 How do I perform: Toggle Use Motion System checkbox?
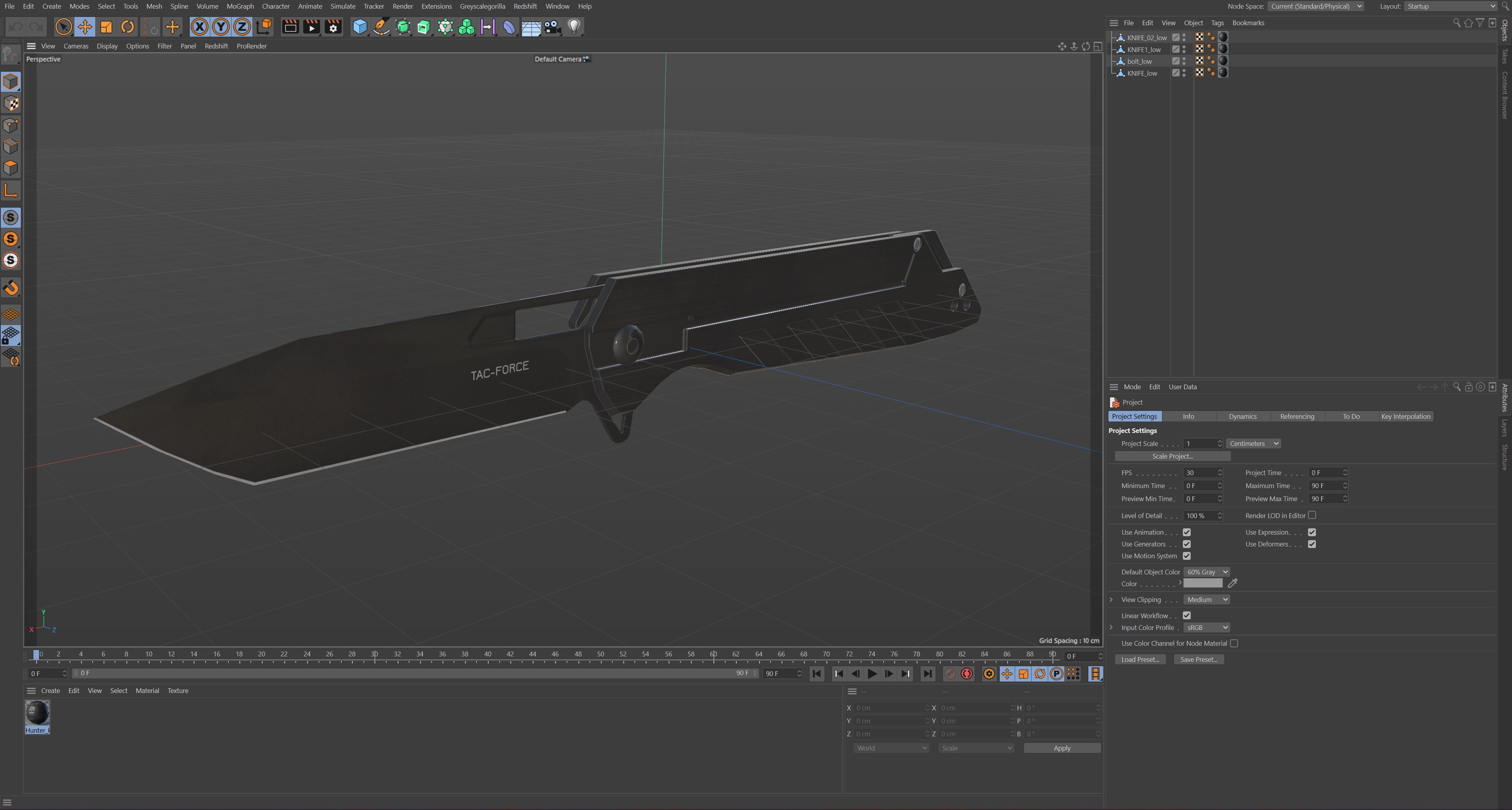[1186, 555]
